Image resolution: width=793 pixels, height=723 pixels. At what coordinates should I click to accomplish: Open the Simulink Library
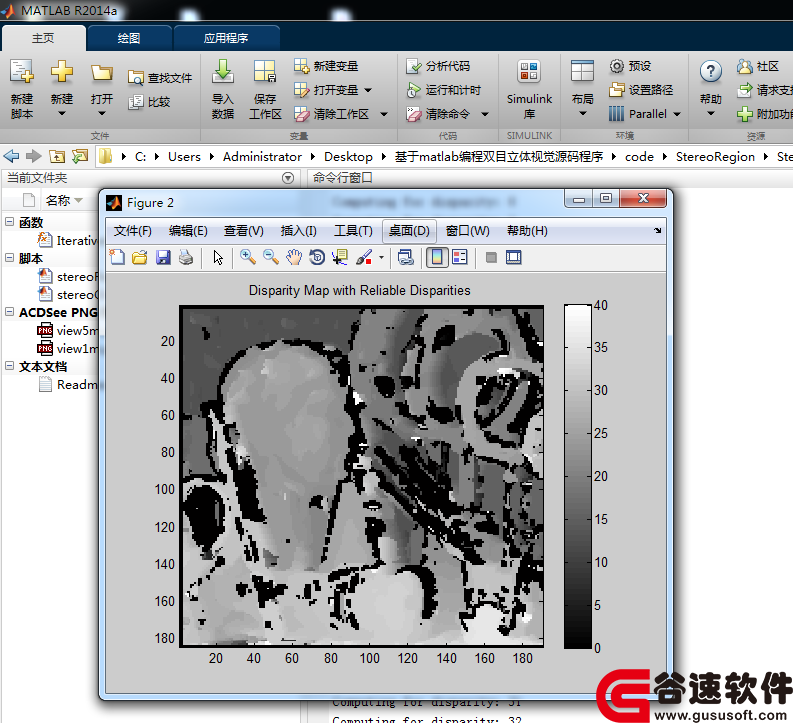point(529,89)
